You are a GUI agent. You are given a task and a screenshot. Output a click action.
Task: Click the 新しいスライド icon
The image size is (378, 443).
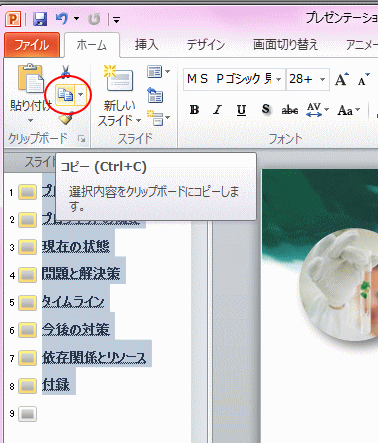click(119, 79)
